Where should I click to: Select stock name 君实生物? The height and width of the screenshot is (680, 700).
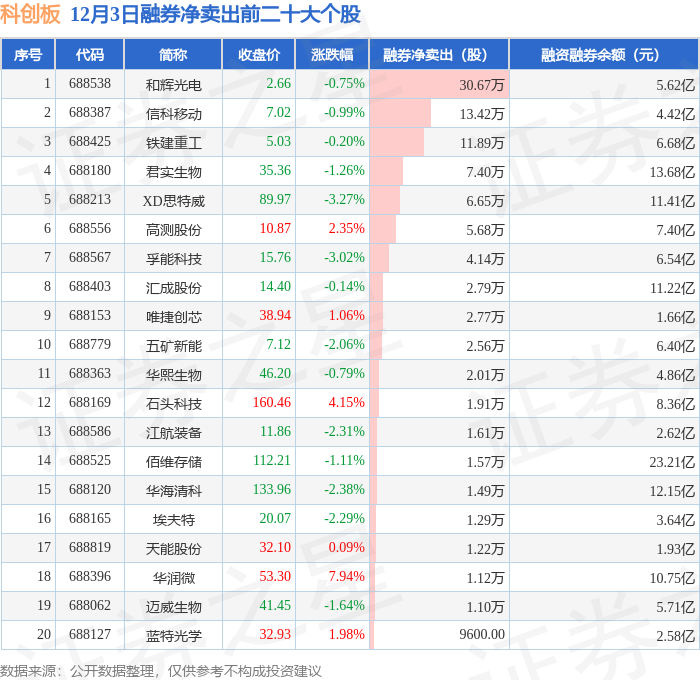pos(173,172)
